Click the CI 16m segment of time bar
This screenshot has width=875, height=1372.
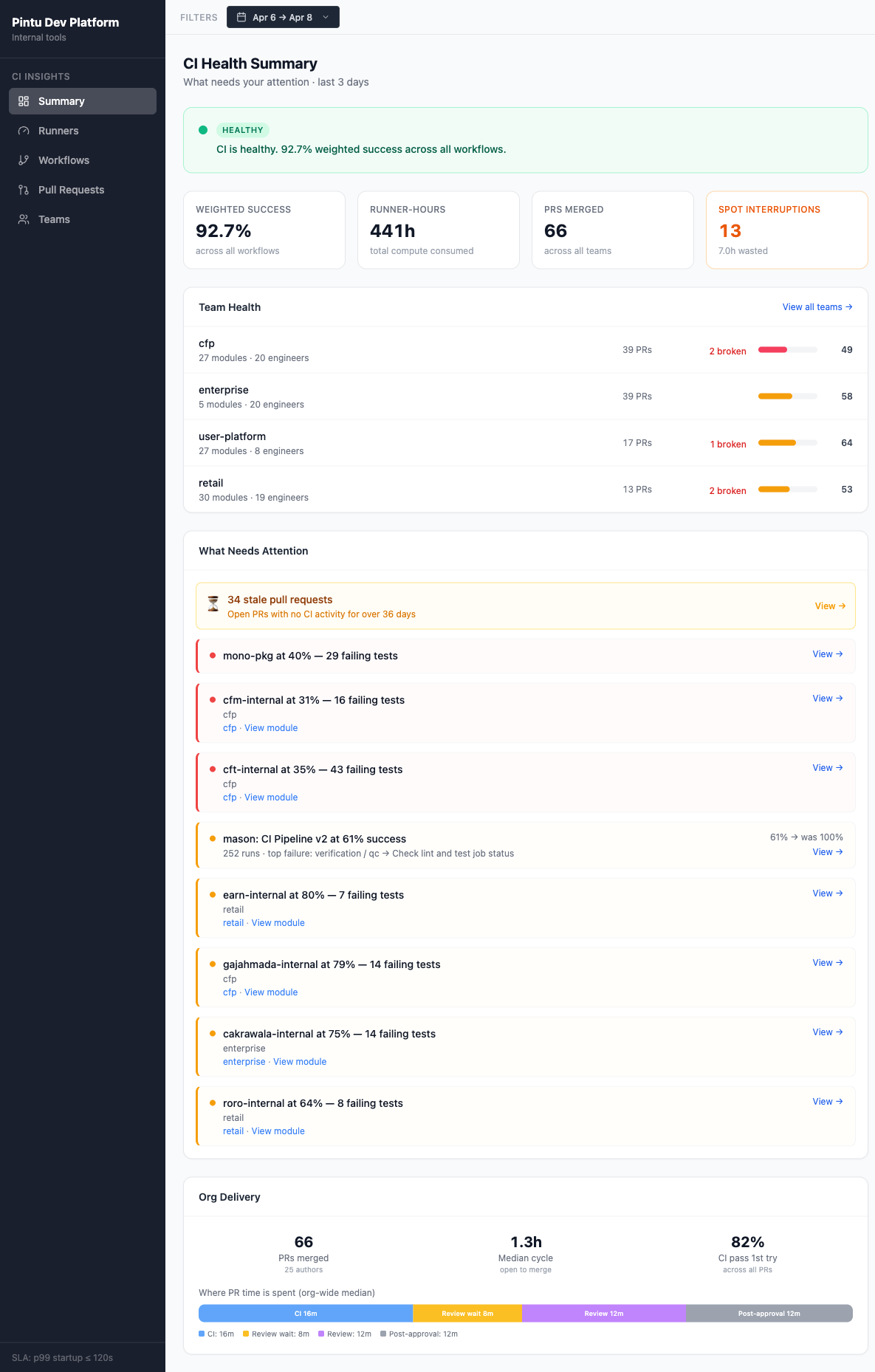(306, 1313)
